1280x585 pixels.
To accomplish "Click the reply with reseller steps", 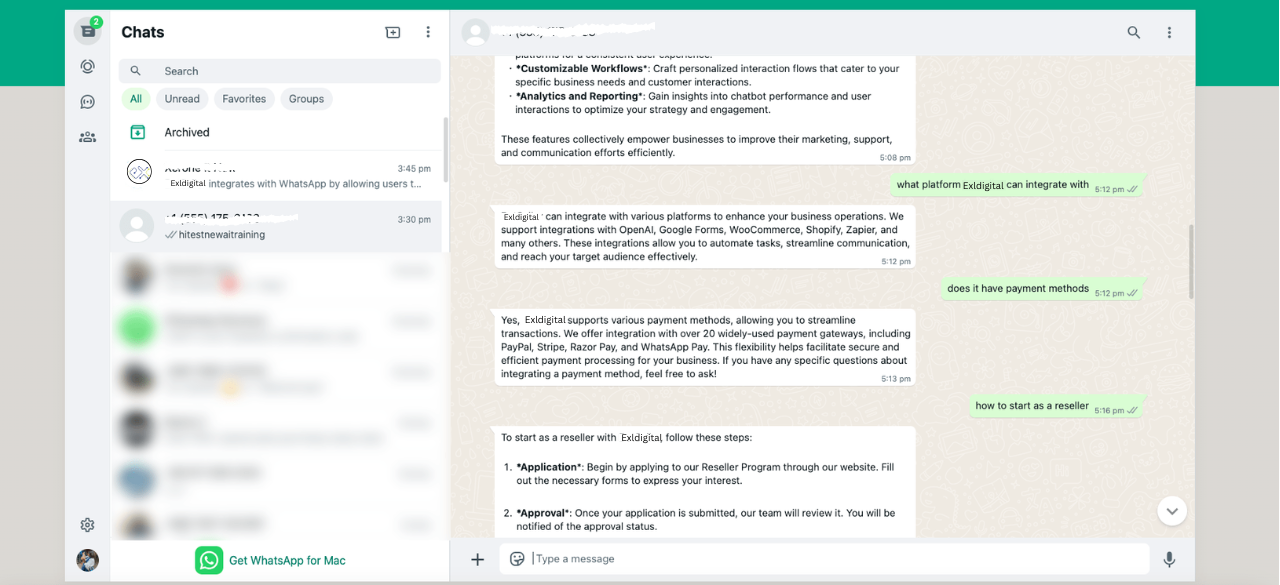I will (x=704, y=482).
